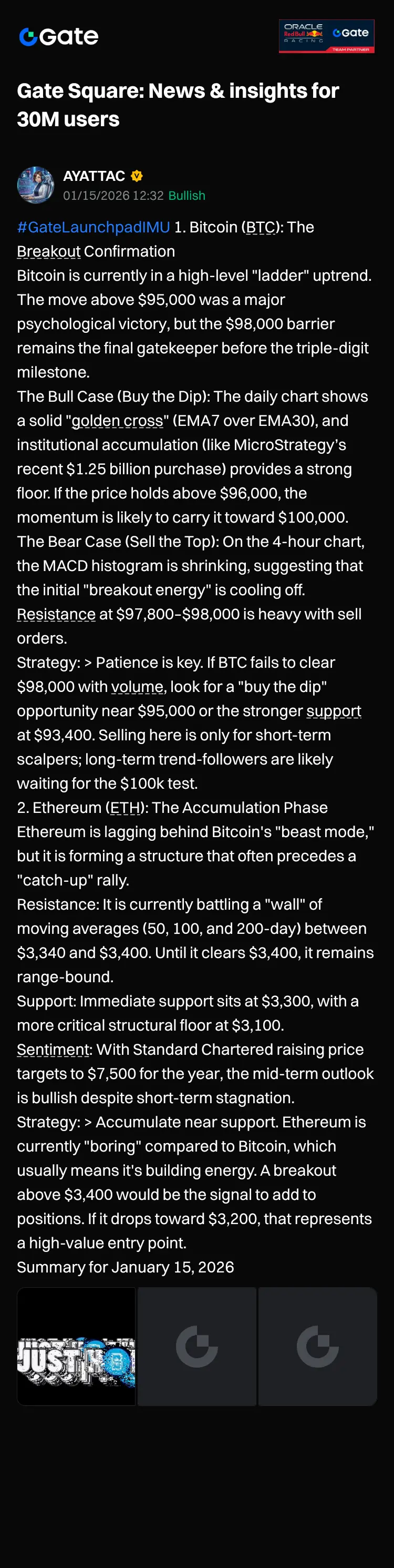
Task: Click the underlined Resistance term
Action: coord(56,614)
